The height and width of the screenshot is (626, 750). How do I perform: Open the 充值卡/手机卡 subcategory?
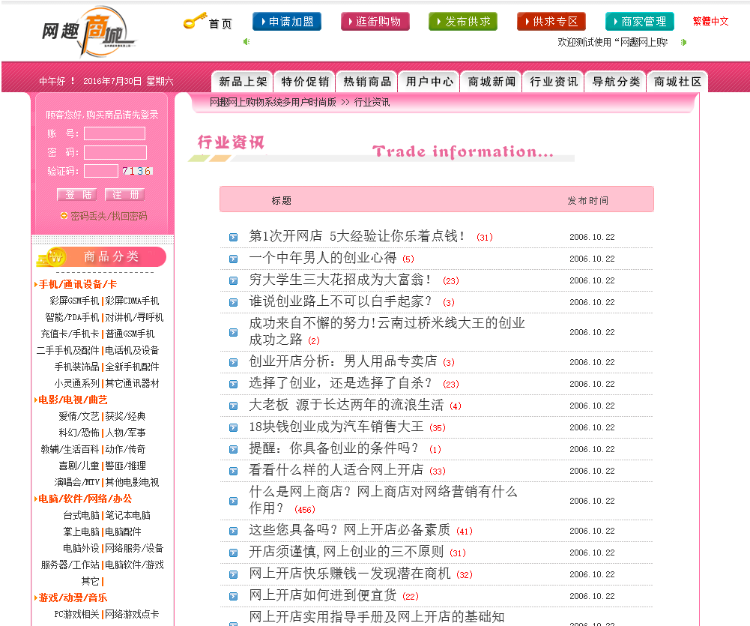coord(70,334)
